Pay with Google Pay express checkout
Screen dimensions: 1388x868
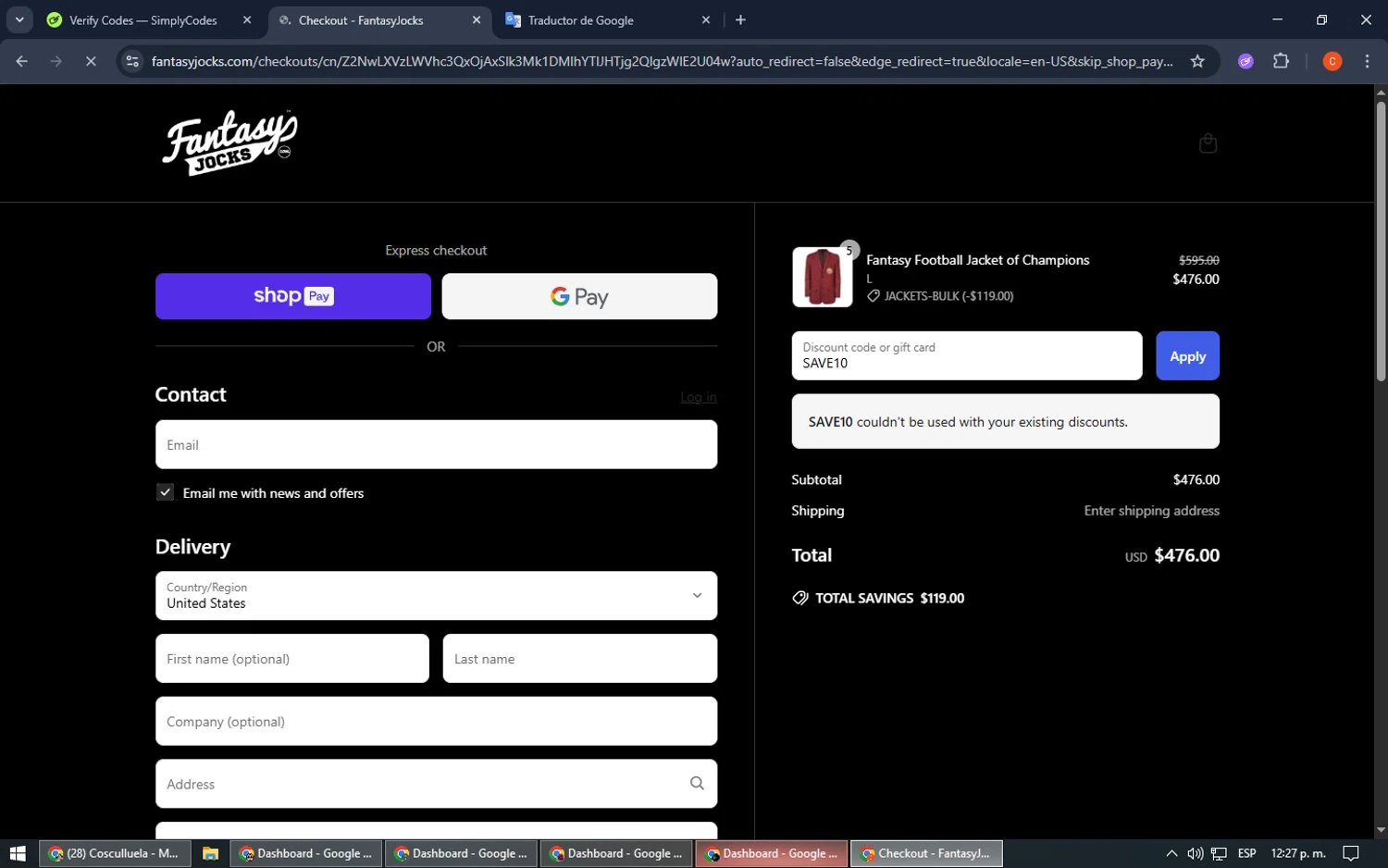579,296
